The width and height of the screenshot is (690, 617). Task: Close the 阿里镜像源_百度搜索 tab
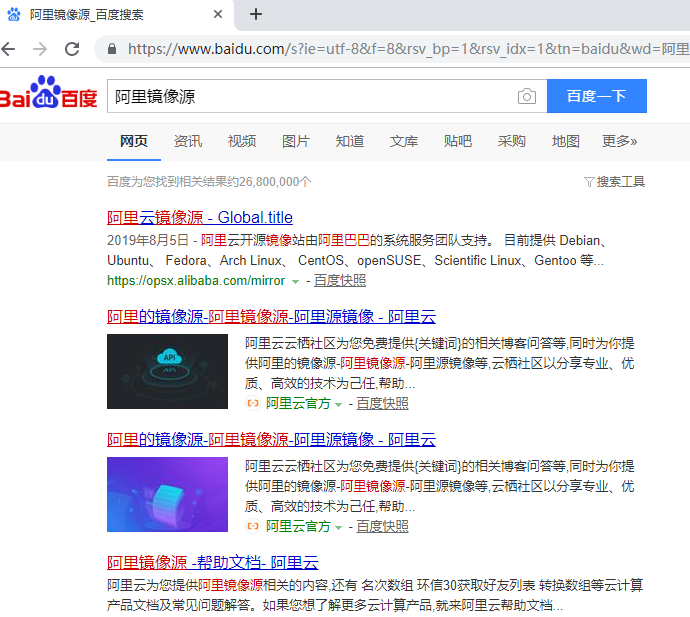point(217,15)
